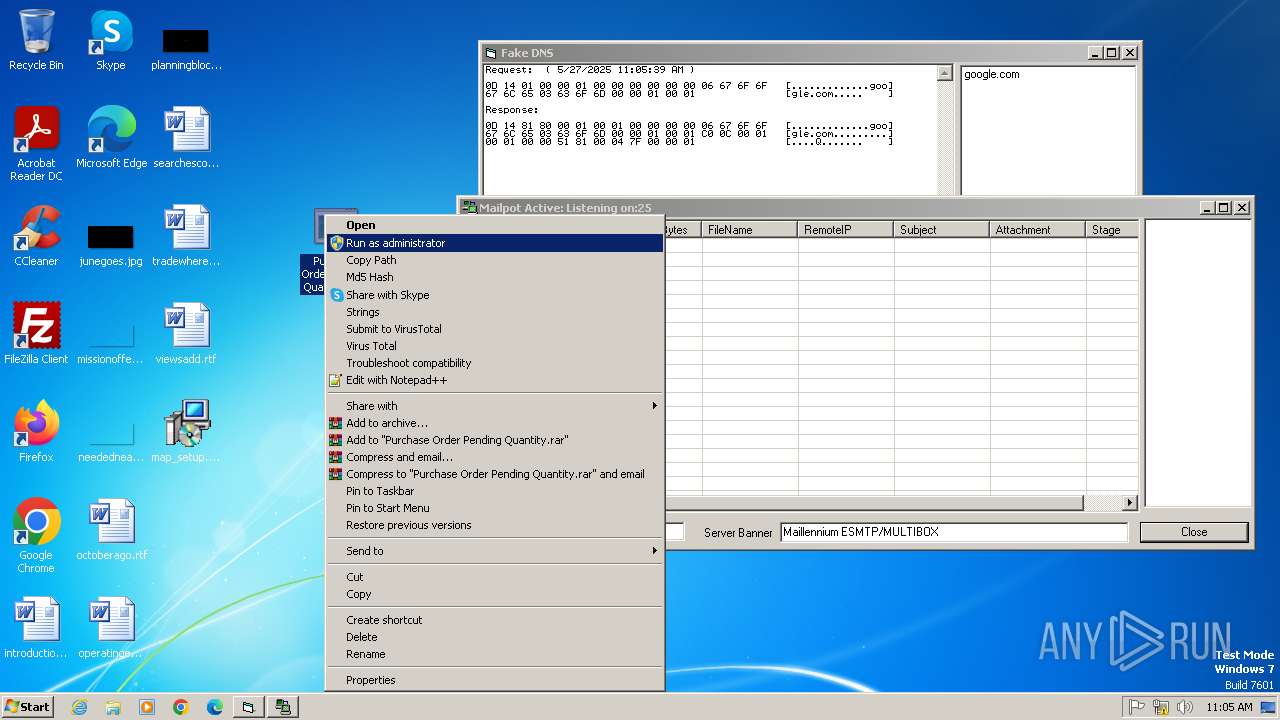
Task: Click the volume speaker tray icon
Action: pyautogui.click(x=1185, y=707)
